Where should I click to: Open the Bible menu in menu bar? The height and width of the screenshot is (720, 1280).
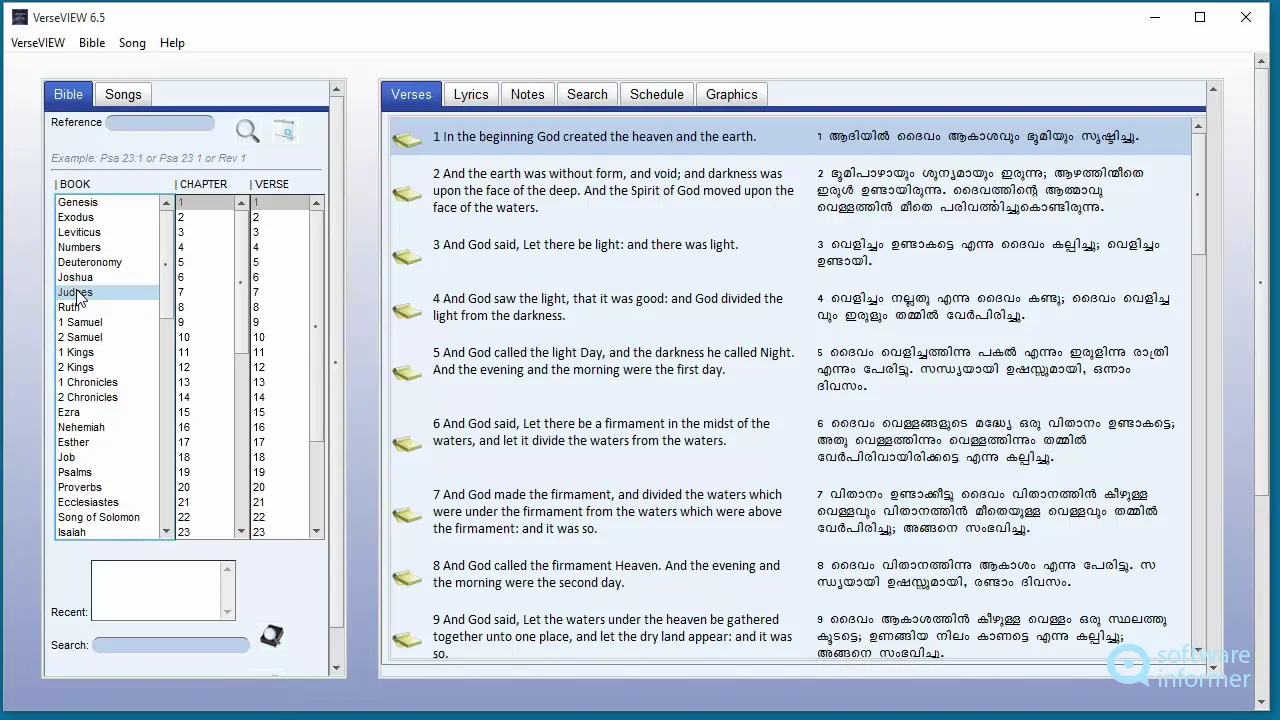pos(92,43)
